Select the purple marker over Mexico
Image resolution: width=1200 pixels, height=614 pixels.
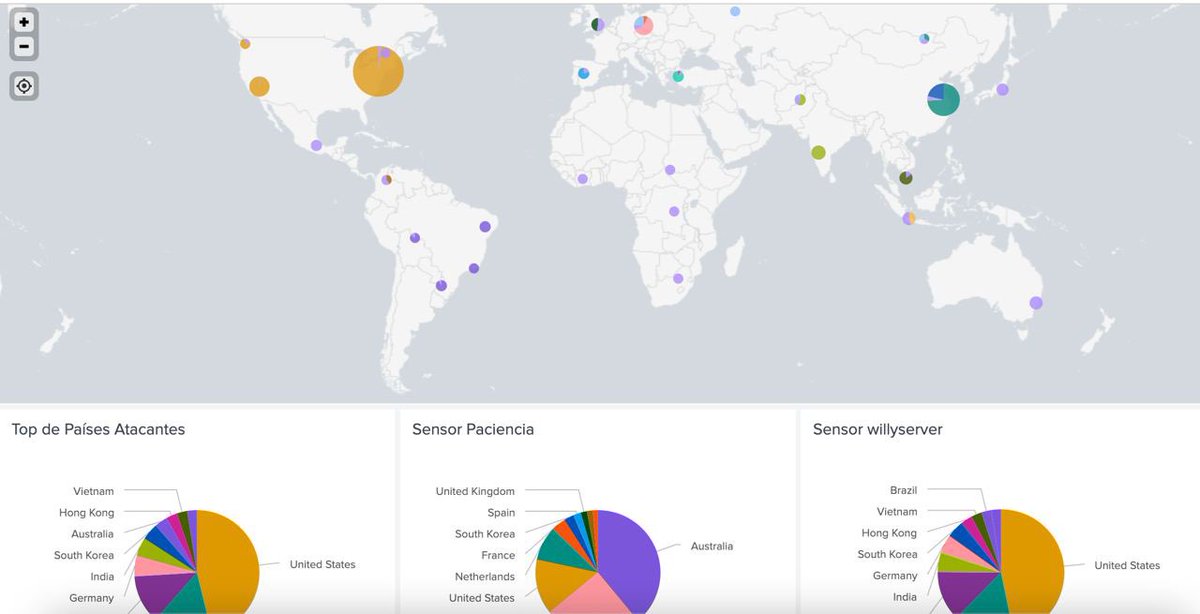316,145
